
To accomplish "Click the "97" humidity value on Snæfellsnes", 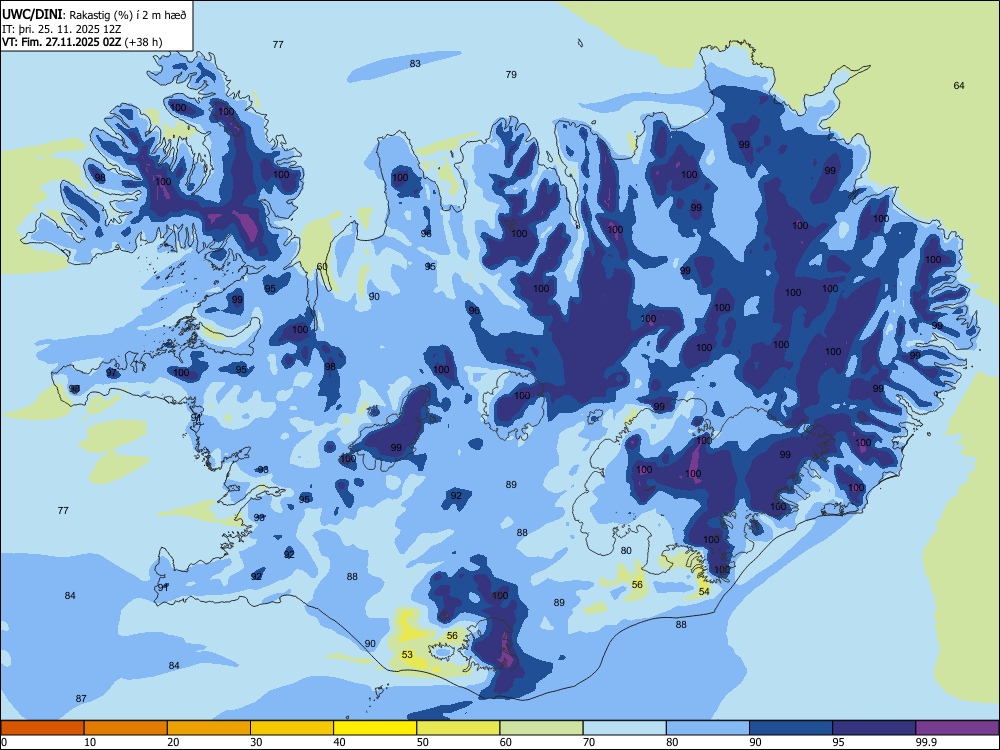I will 112,373.
